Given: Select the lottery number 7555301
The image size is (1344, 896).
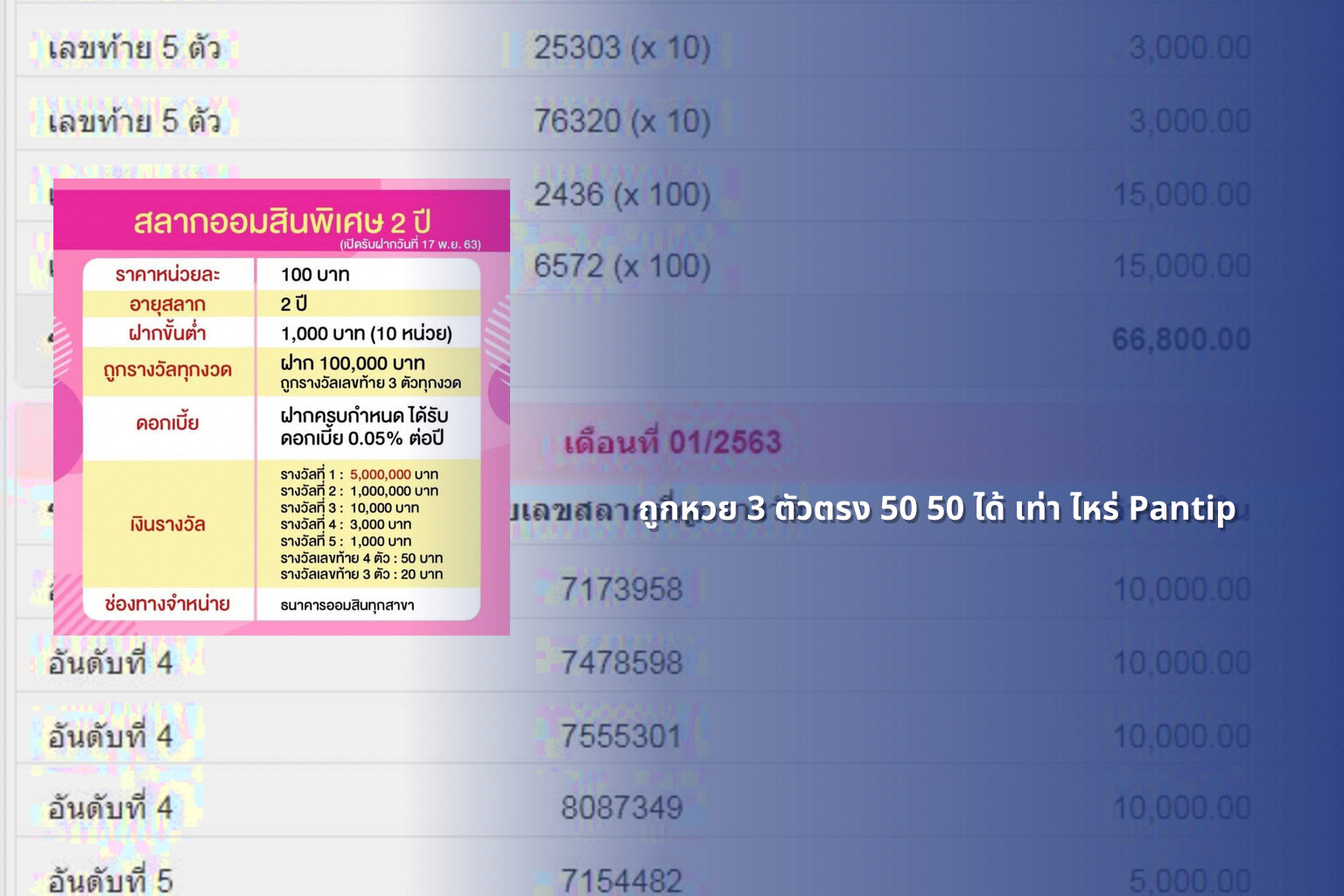Looking at the screenshot, I should 622,736.
